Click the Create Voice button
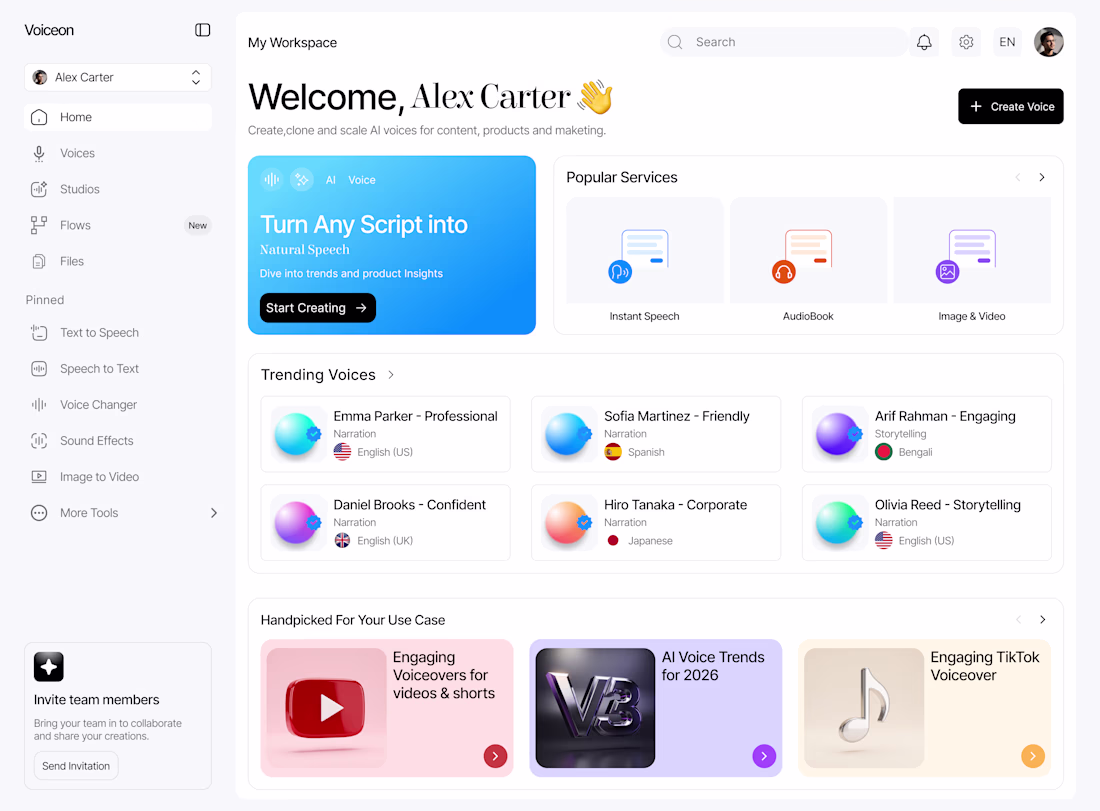Viewport: 1100px width, 811px height. pos(1010,107)
